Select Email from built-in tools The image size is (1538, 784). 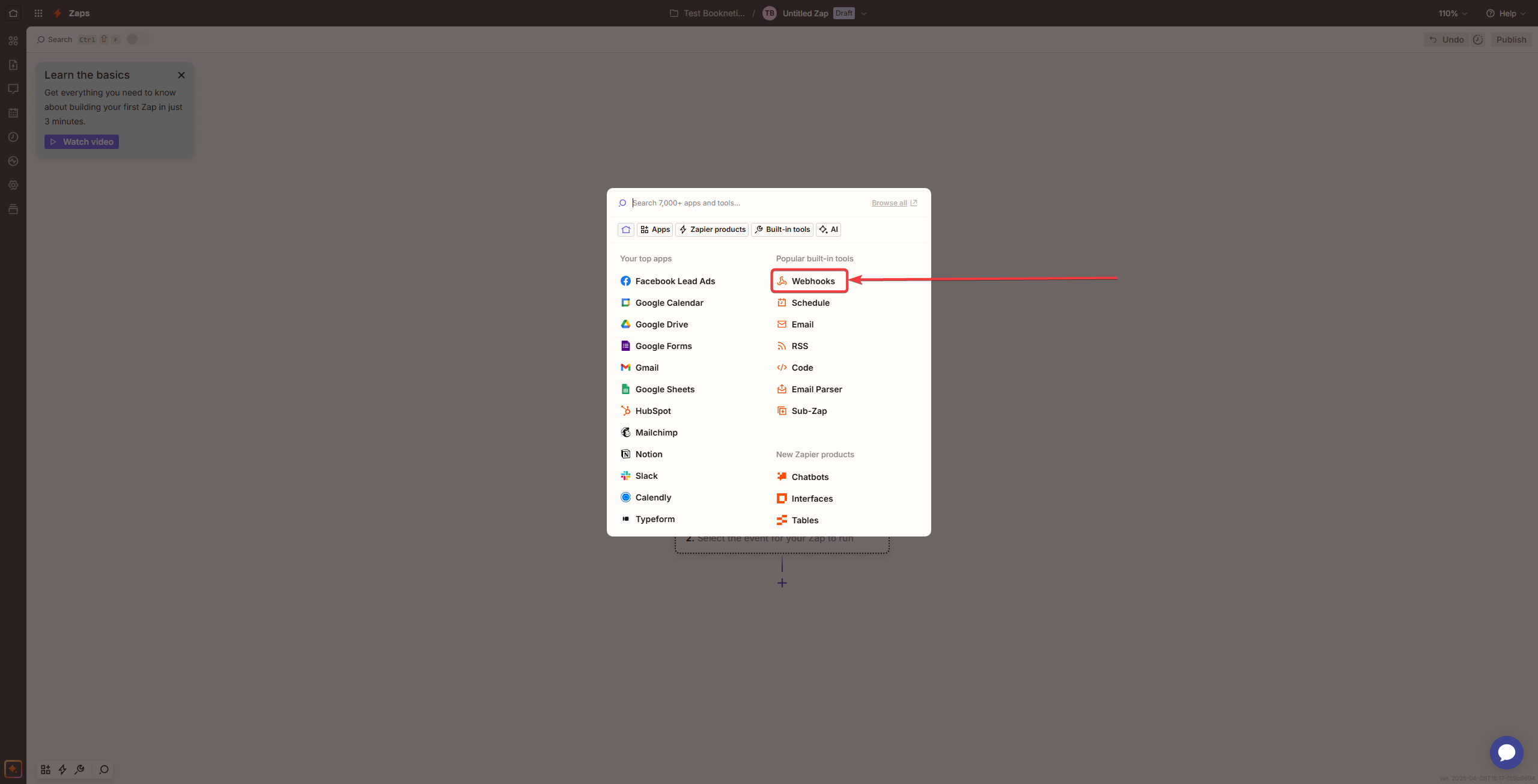click(795, 324)
